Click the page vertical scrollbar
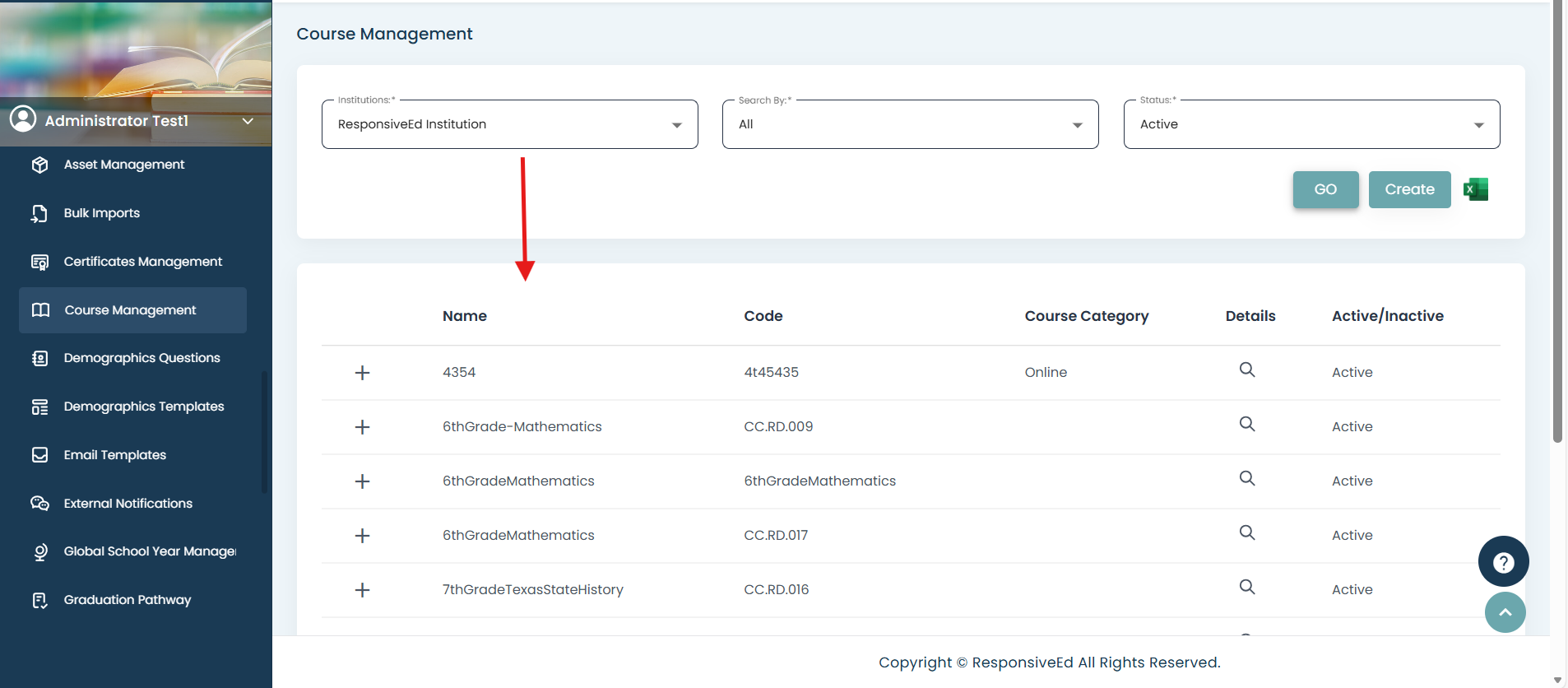 1557,222
